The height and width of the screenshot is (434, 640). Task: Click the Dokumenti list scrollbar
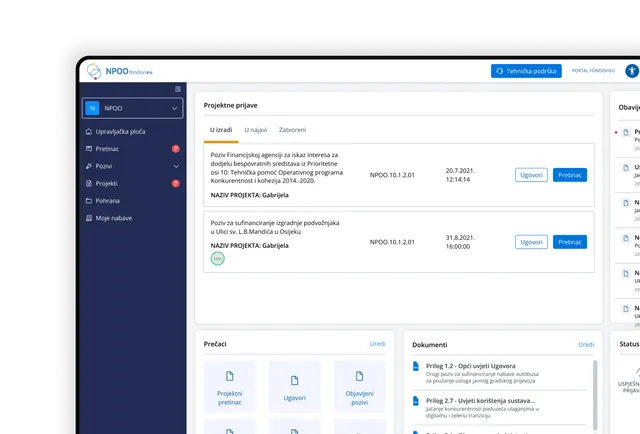[x=595, y=394]
